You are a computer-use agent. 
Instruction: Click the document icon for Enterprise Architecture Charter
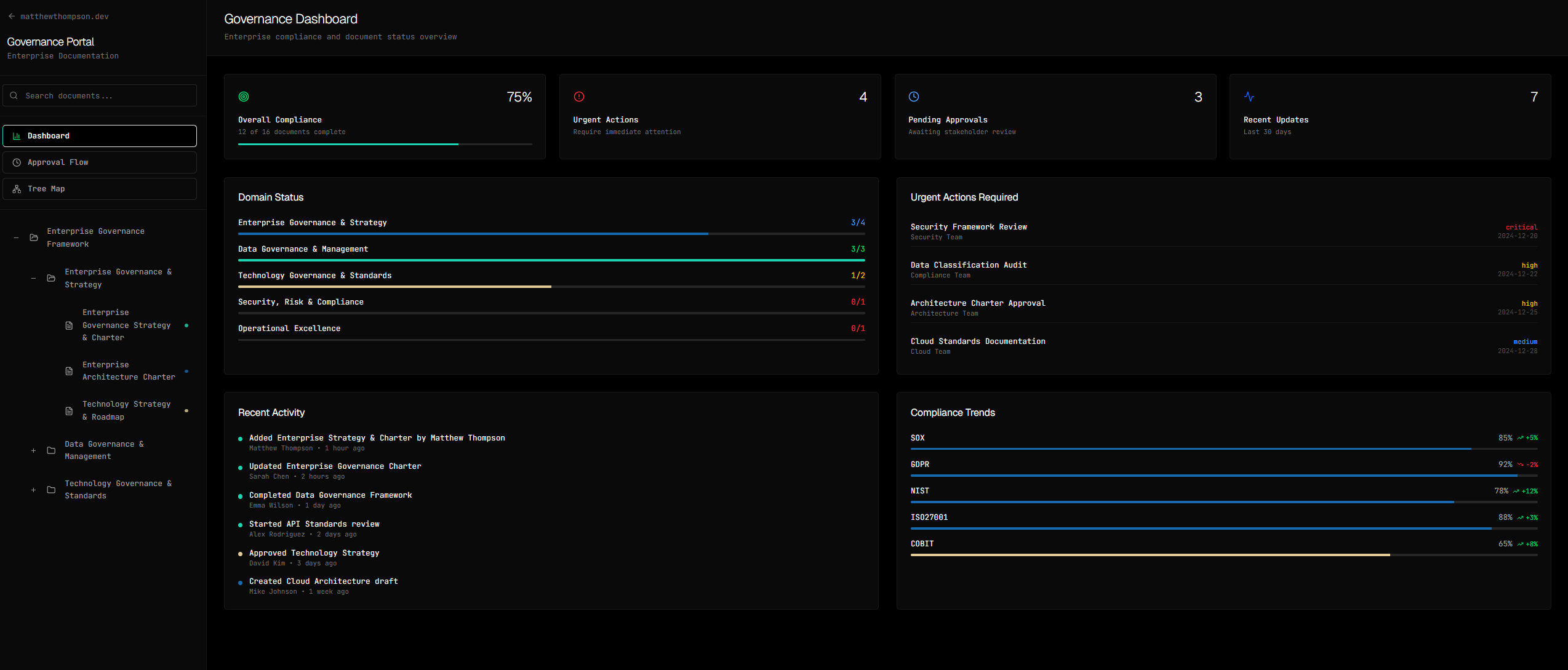click(x=68, y=370)
